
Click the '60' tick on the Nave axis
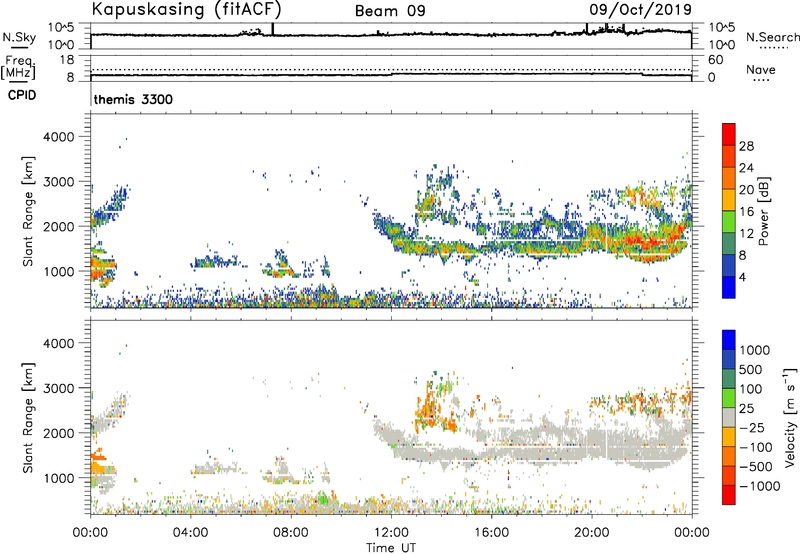(x=715, y=60)
